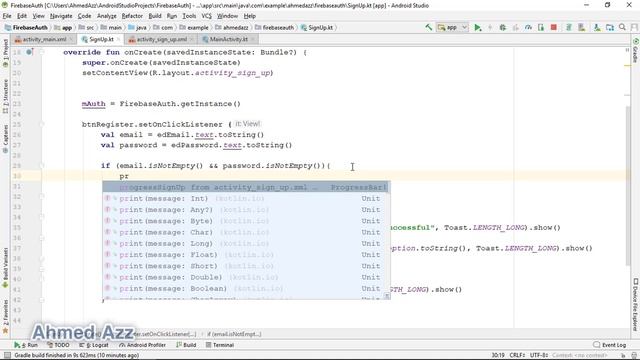Click the Profile app gauge icon
640x360 pixels.
point(528,27)
